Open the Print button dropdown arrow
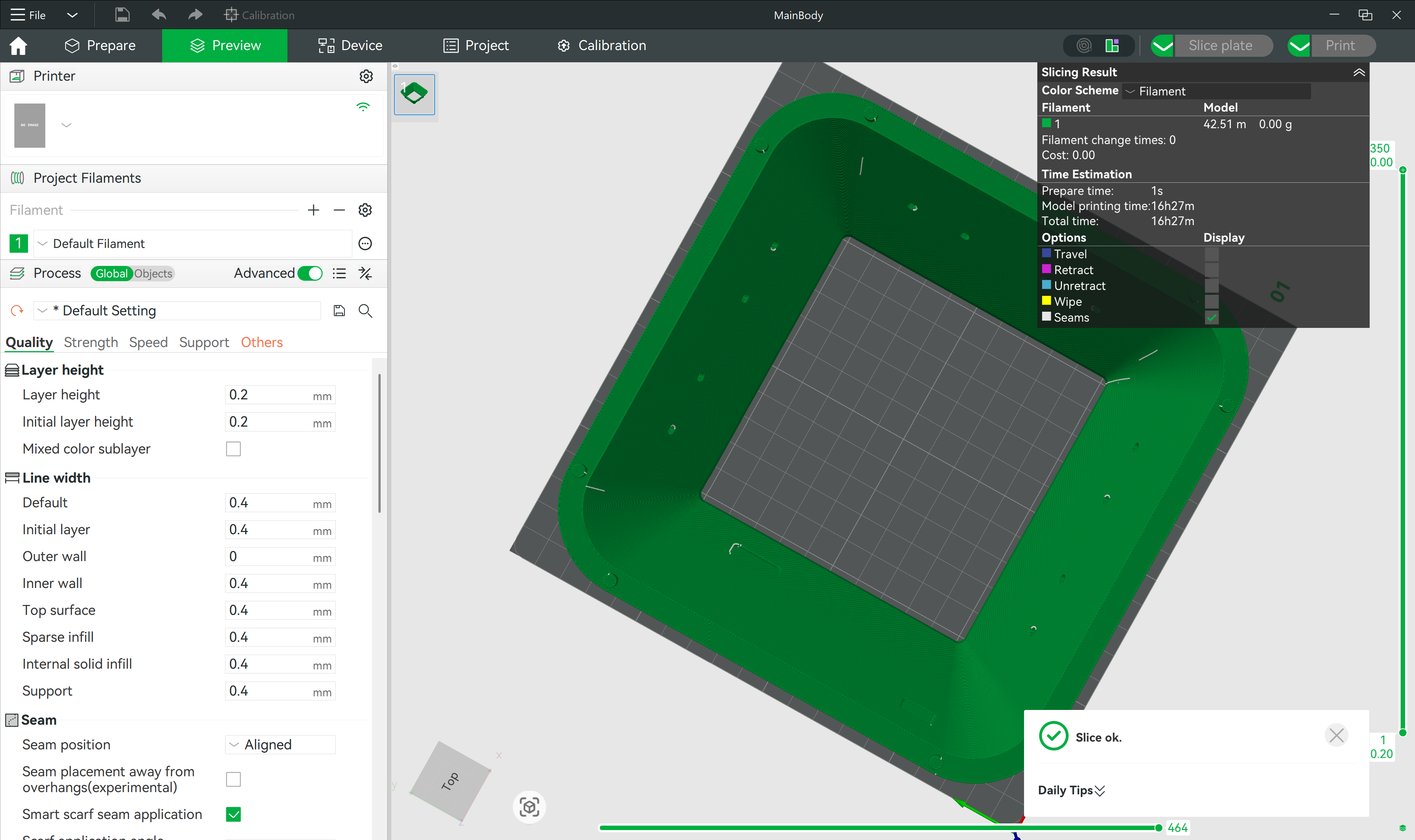Viewport: 1415px width, 840px height. tap(1300, 45)
